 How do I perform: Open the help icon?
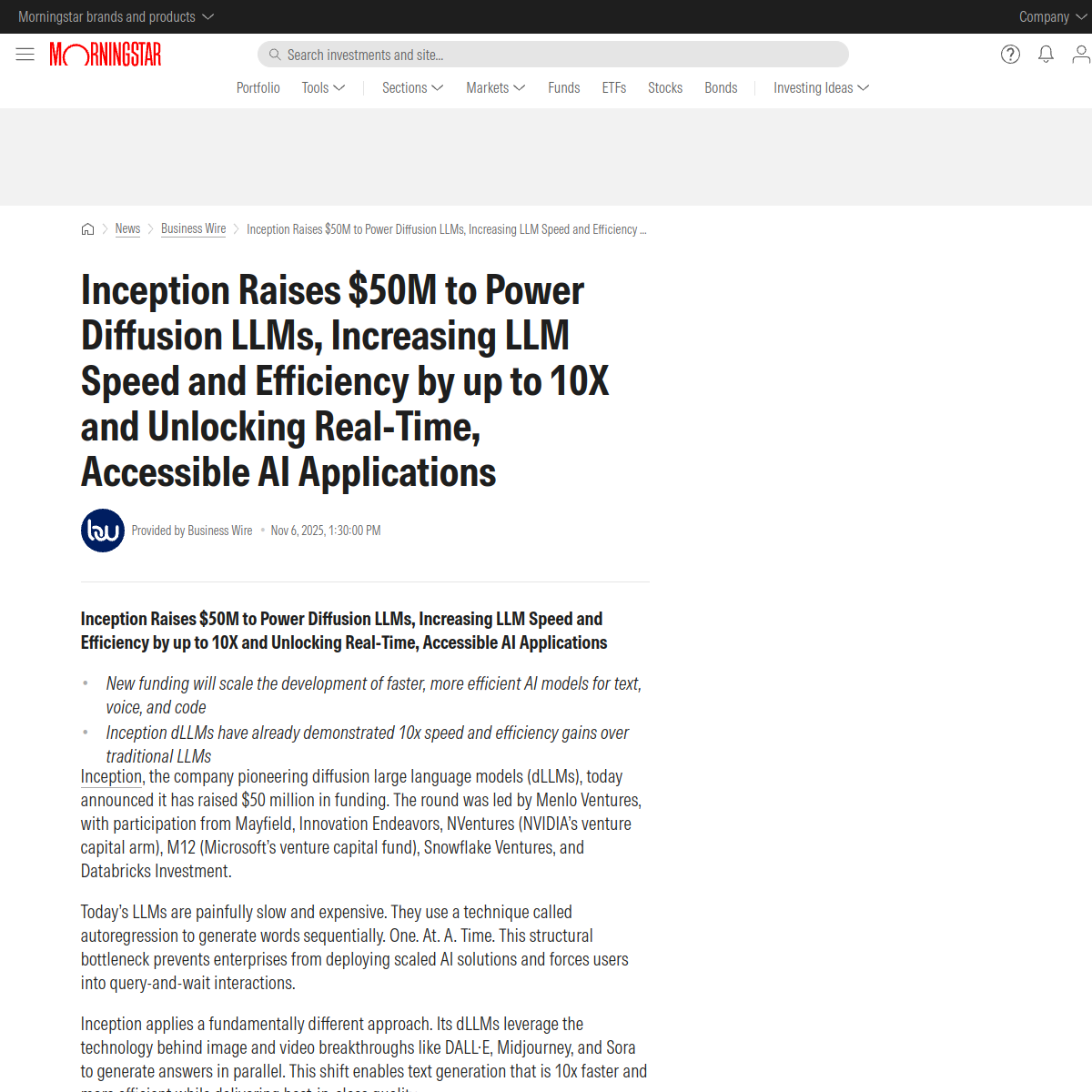(1010, 54)
